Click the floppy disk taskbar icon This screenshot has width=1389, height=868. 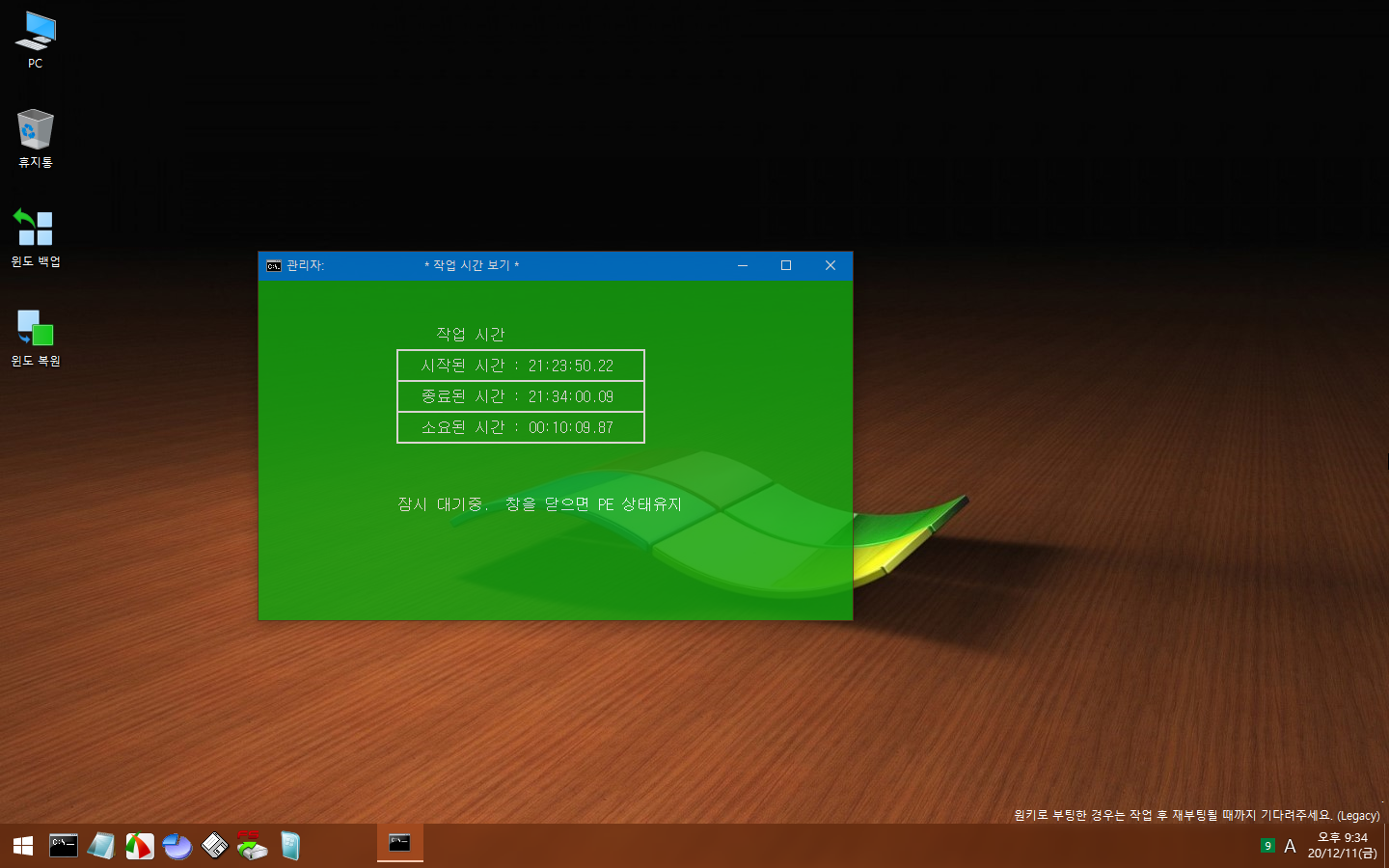point(214,846)
